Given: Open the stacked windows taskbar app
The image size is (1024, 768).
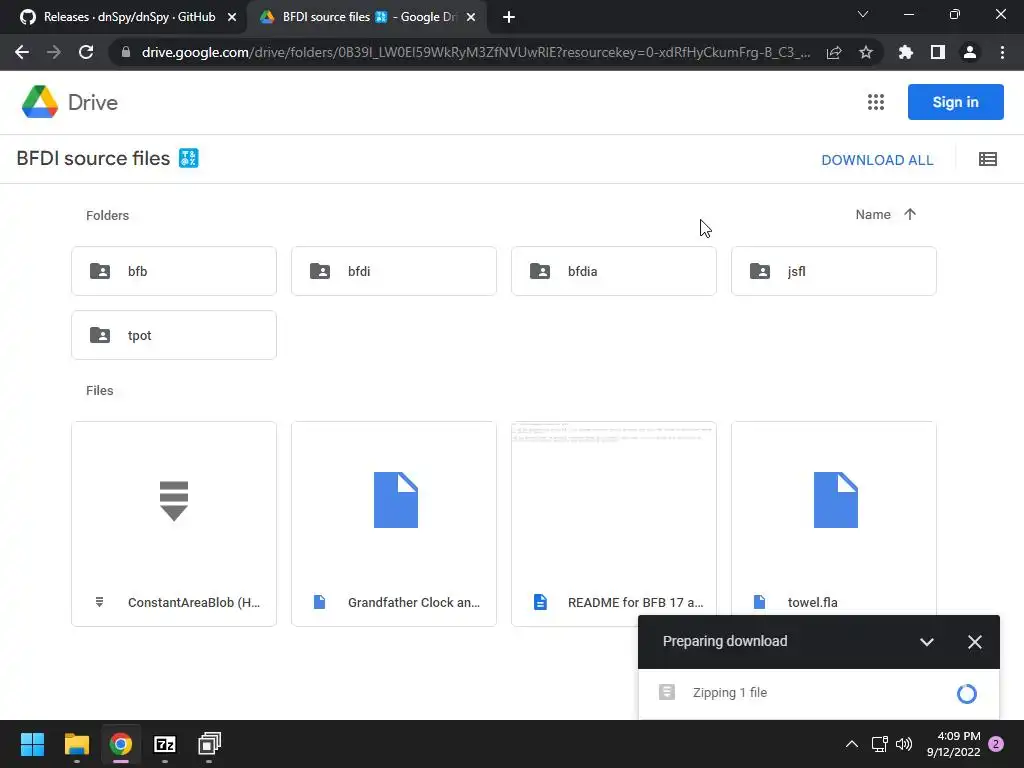Looking at the screenshot, I should (209, 744).
